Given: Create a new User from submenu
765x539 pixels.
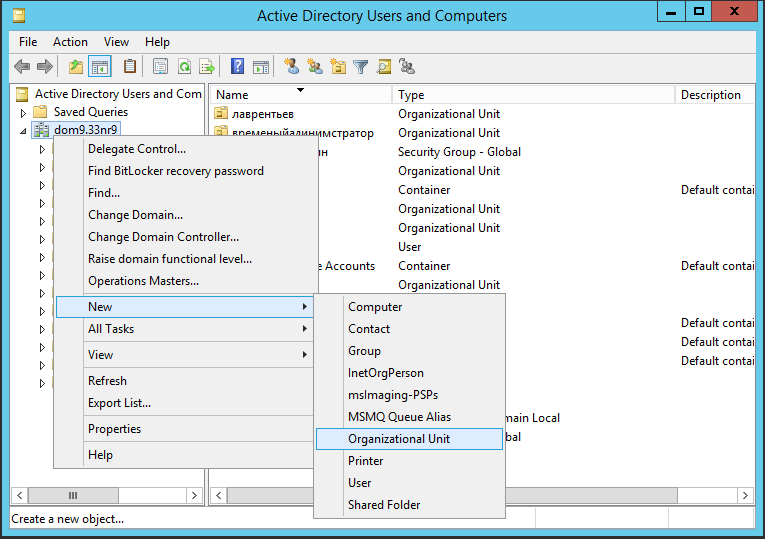Looking at the screenshot, I should (x=409, y=483).
